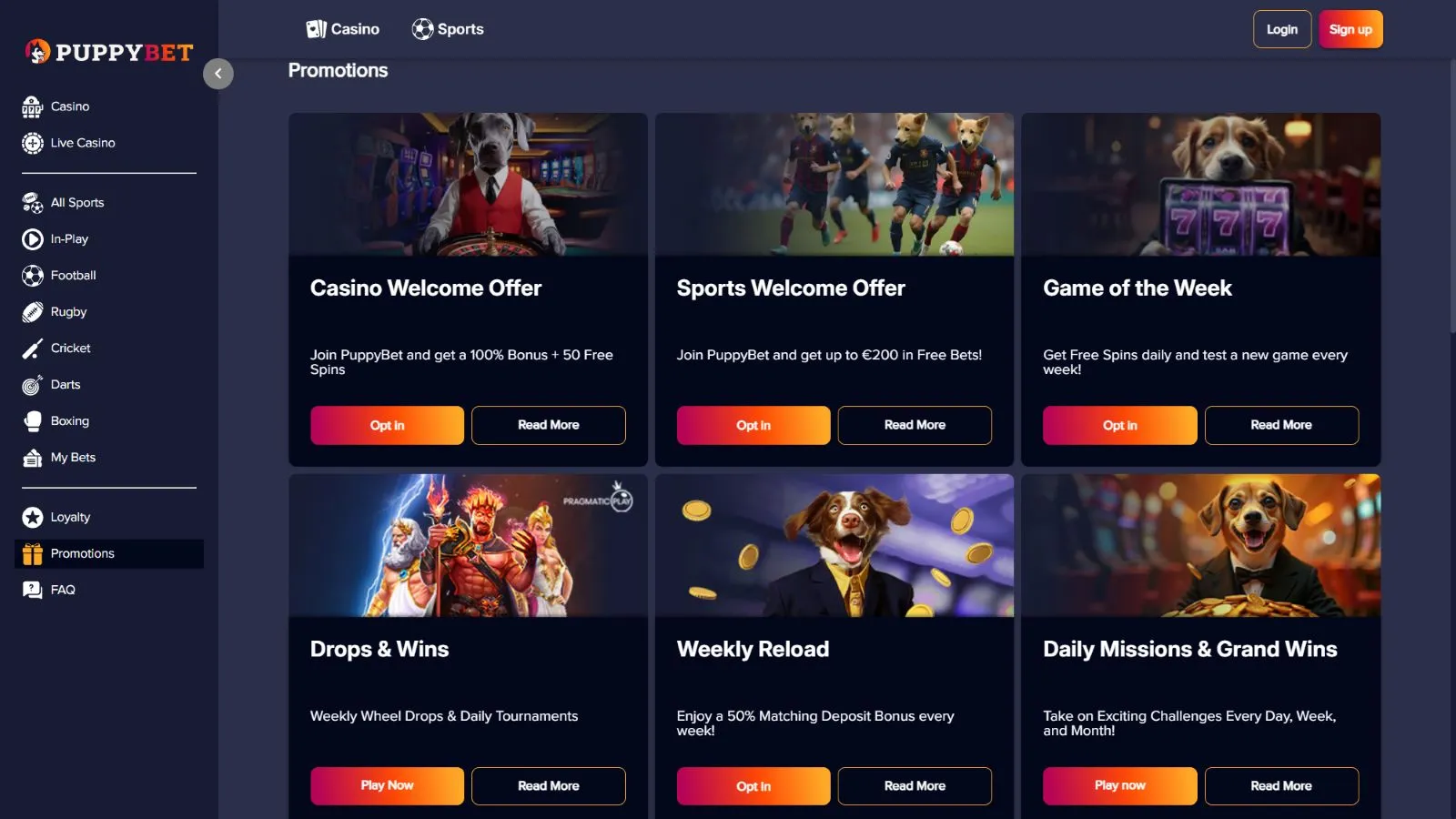
Task: Open the Loyalty star icon
Action: [x=33, y=518]
